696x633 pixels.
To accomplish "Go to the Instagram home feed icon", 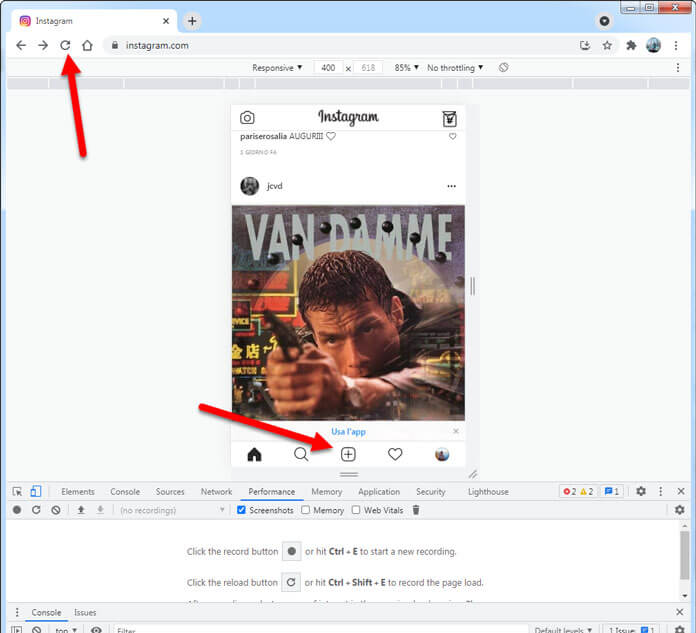I will coord(254,454).
